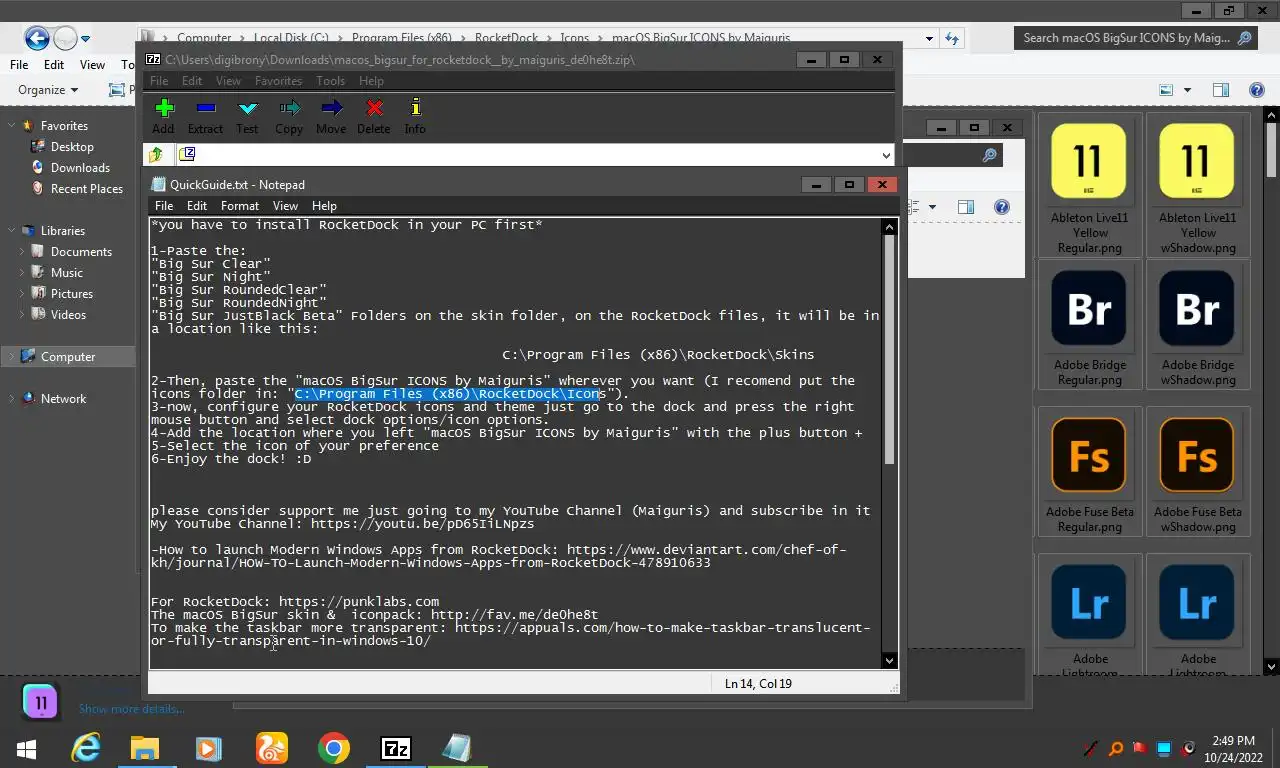Open the Explorer File menu
Screen dimensions: 1280x768
coord(19,64)
